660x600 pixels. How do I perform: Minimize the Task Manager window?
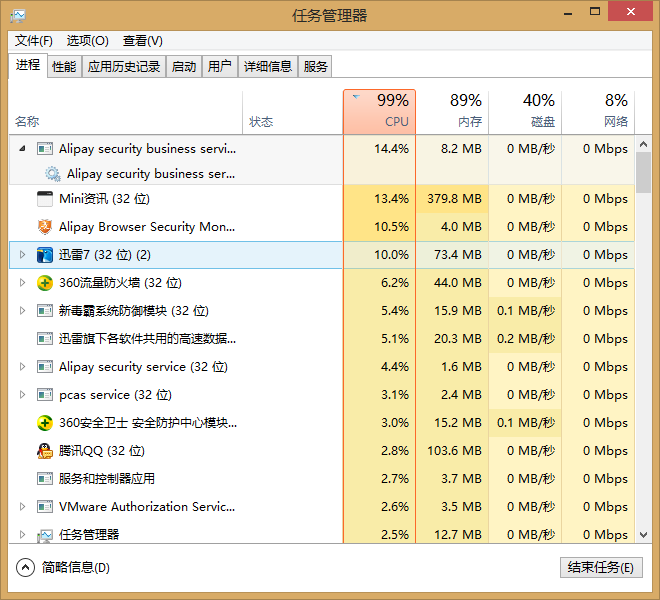[x=568, y=13]
